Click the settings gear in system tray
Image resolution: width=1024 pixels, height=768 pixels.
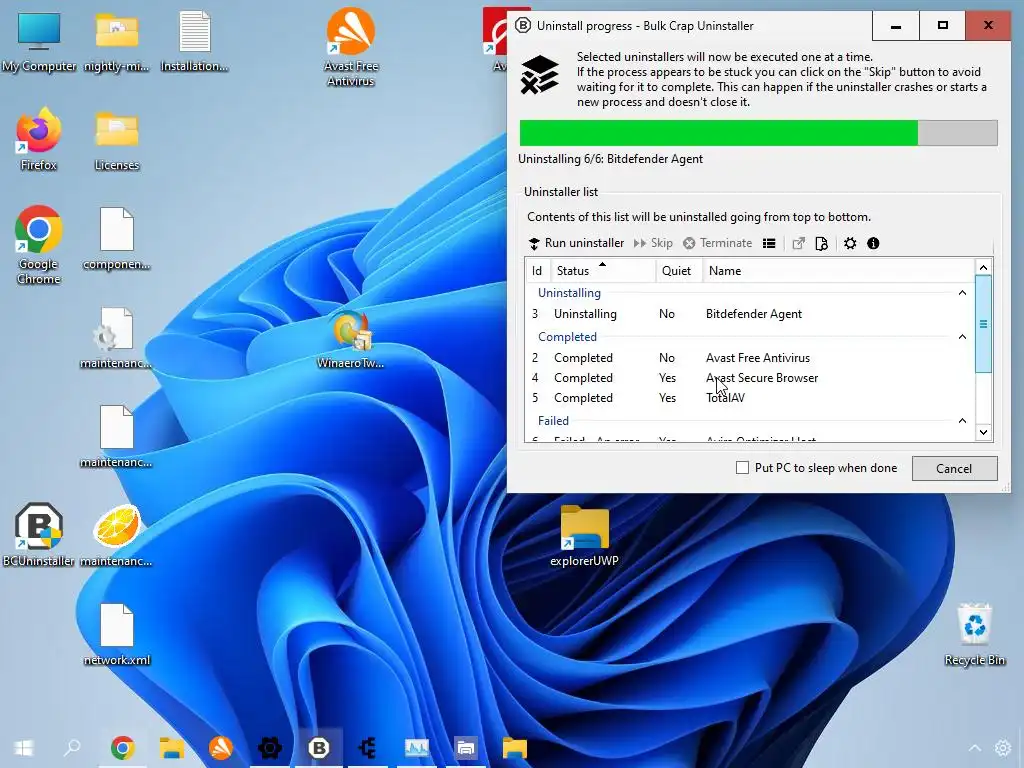pyautogui.click(x=1003, y=748)
